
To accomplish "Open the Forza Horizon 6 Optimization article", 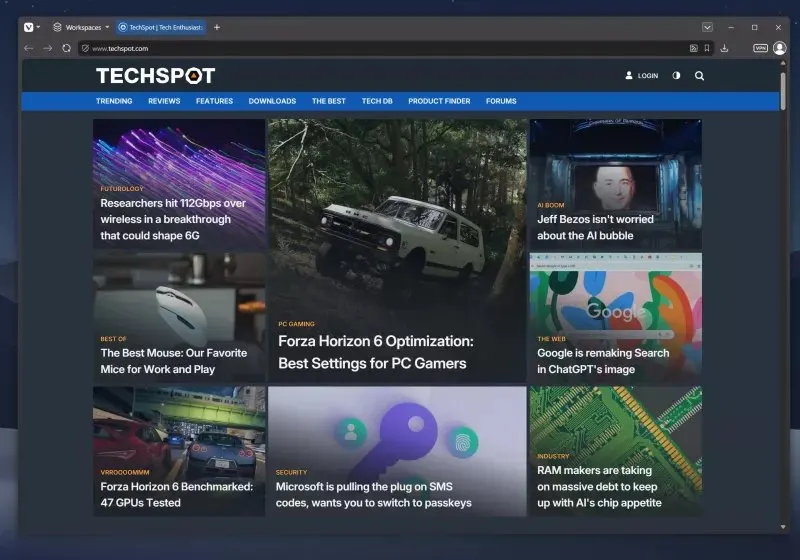I will (376, 352).
